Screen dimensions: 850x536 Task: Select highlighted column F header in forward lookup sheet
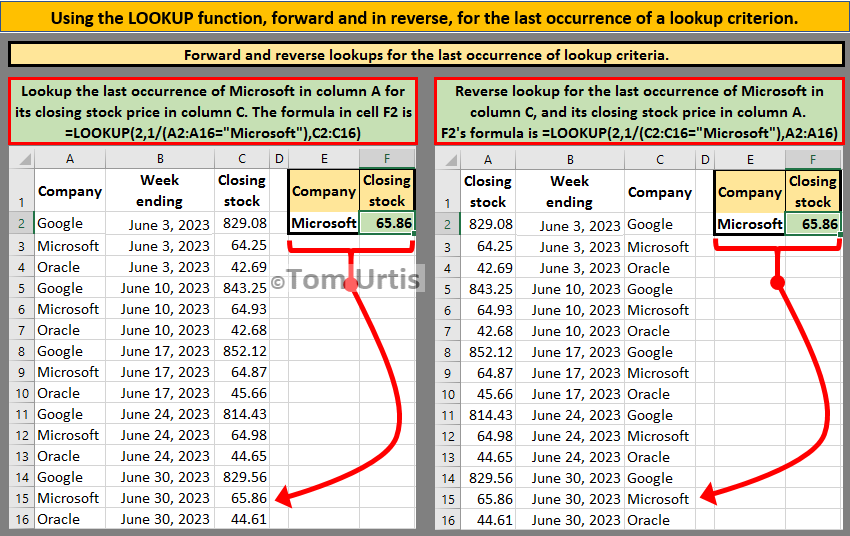387,159
